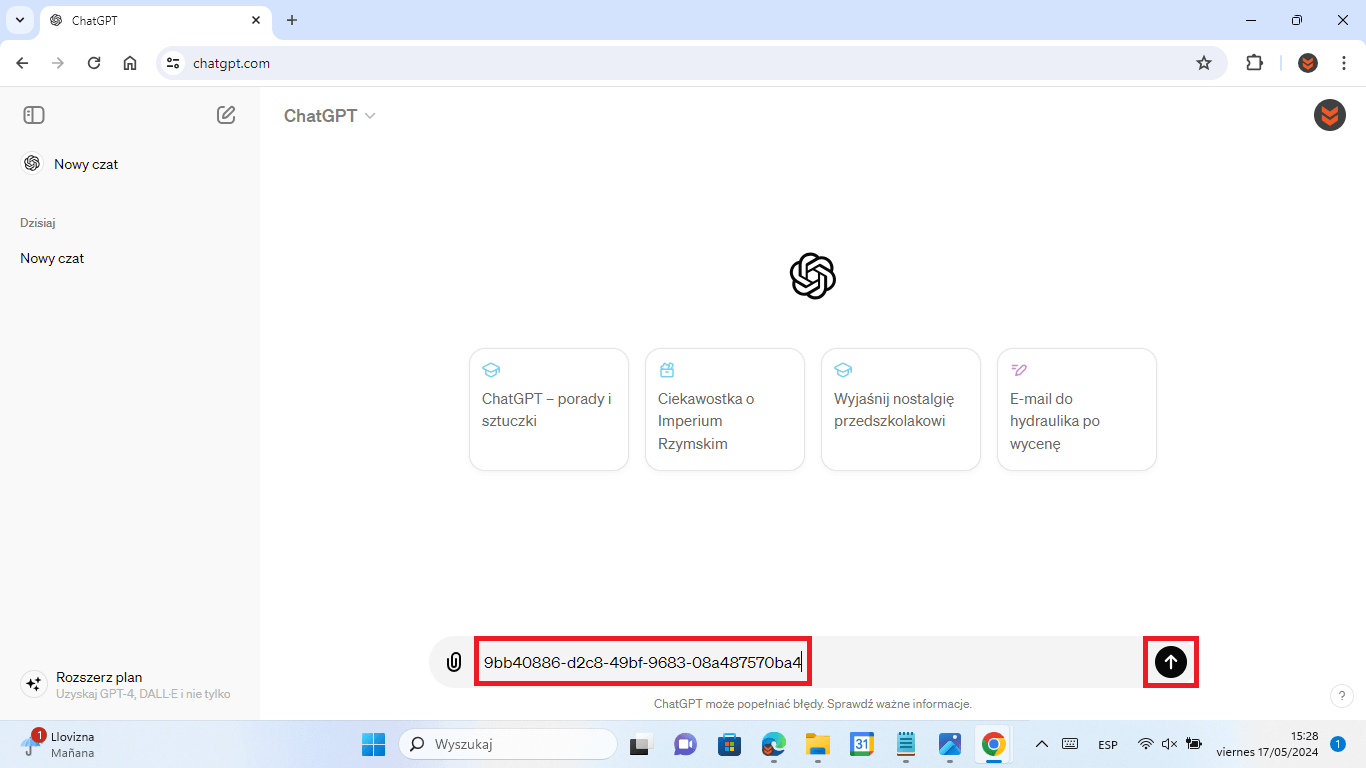View site information icon in address bar

[x=174, y=63]
